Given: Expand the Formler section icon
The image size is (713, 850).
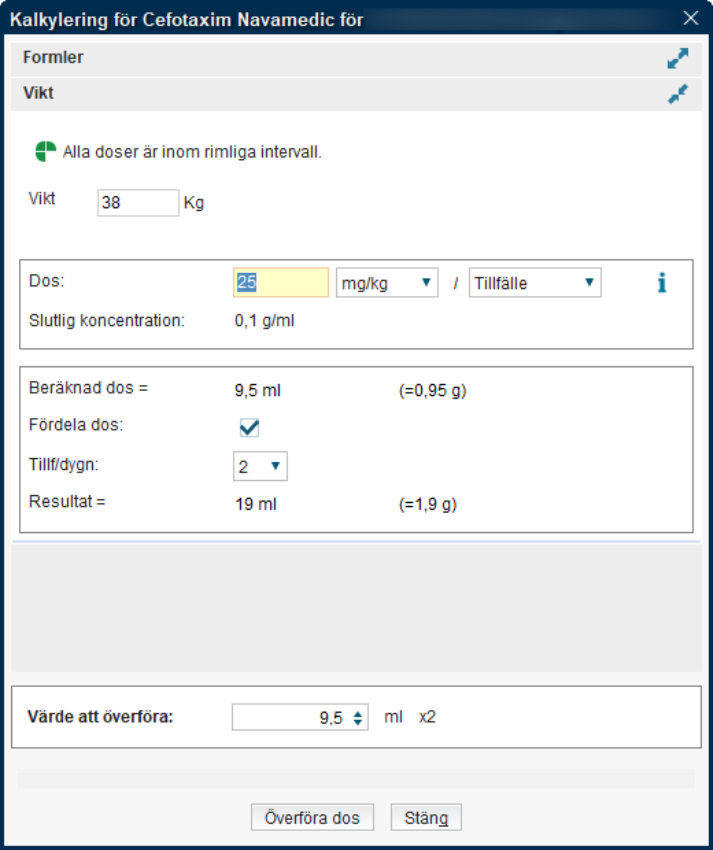Looking at the screenshot, I should (x=678, y=59).
